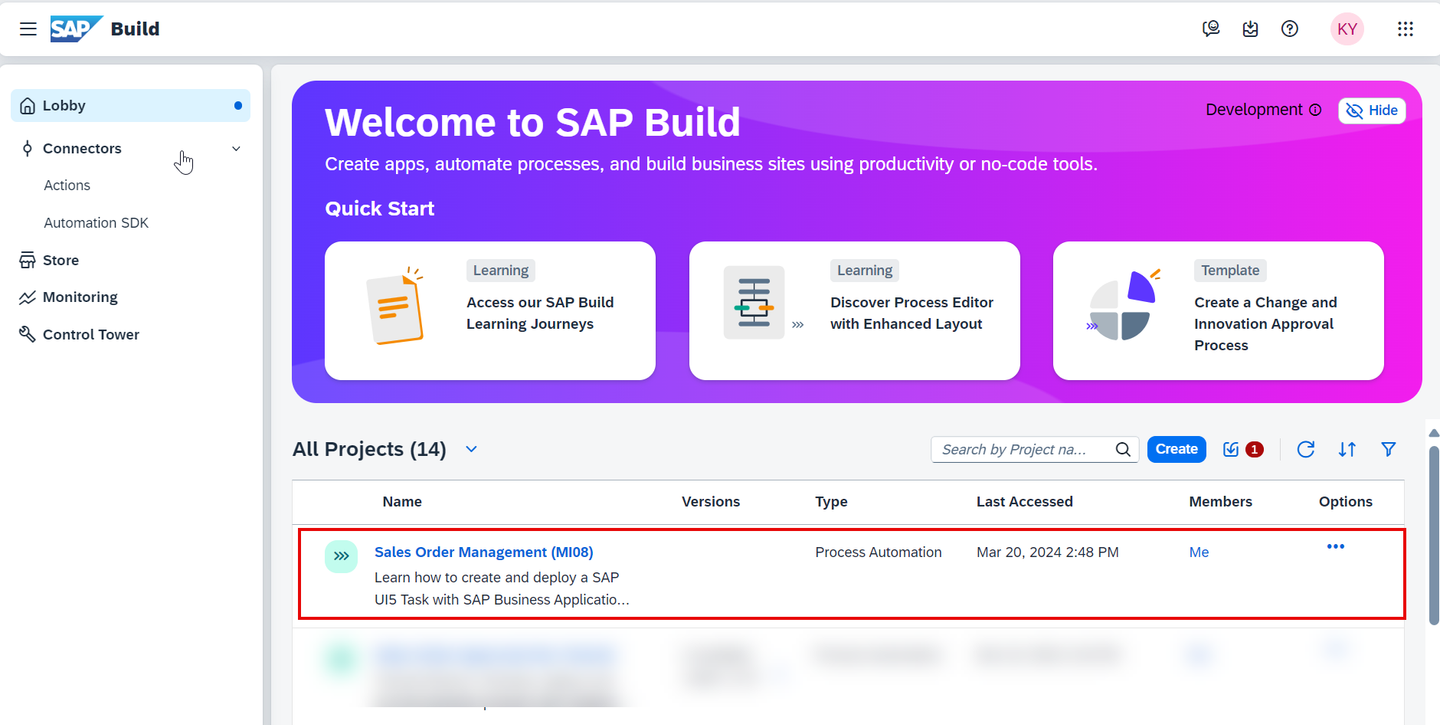Click the Versions column header
The width and height of the screenshot is (1440, 725).
[711, 502]
